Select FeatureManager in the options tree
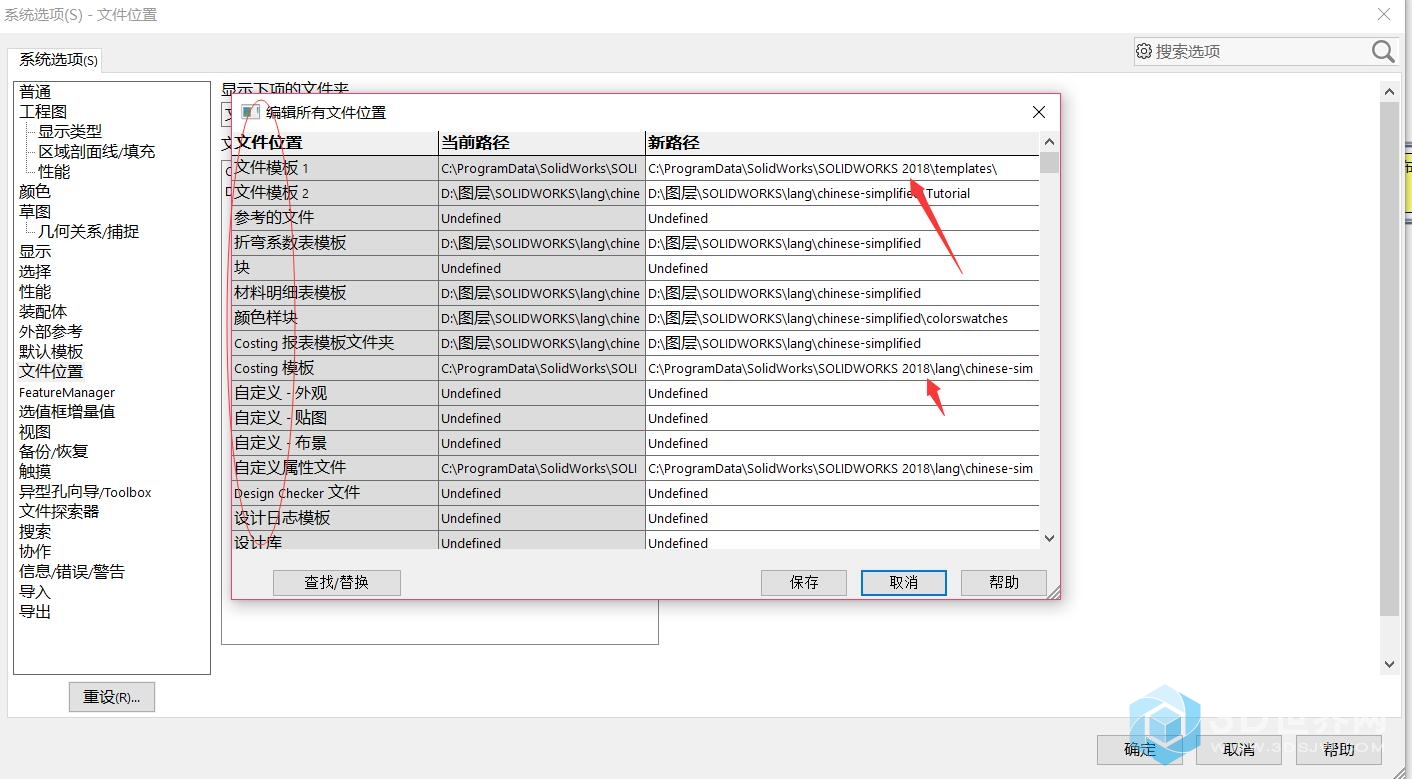This screenshot has height=779, width=1412. click(x=67, y=392)
